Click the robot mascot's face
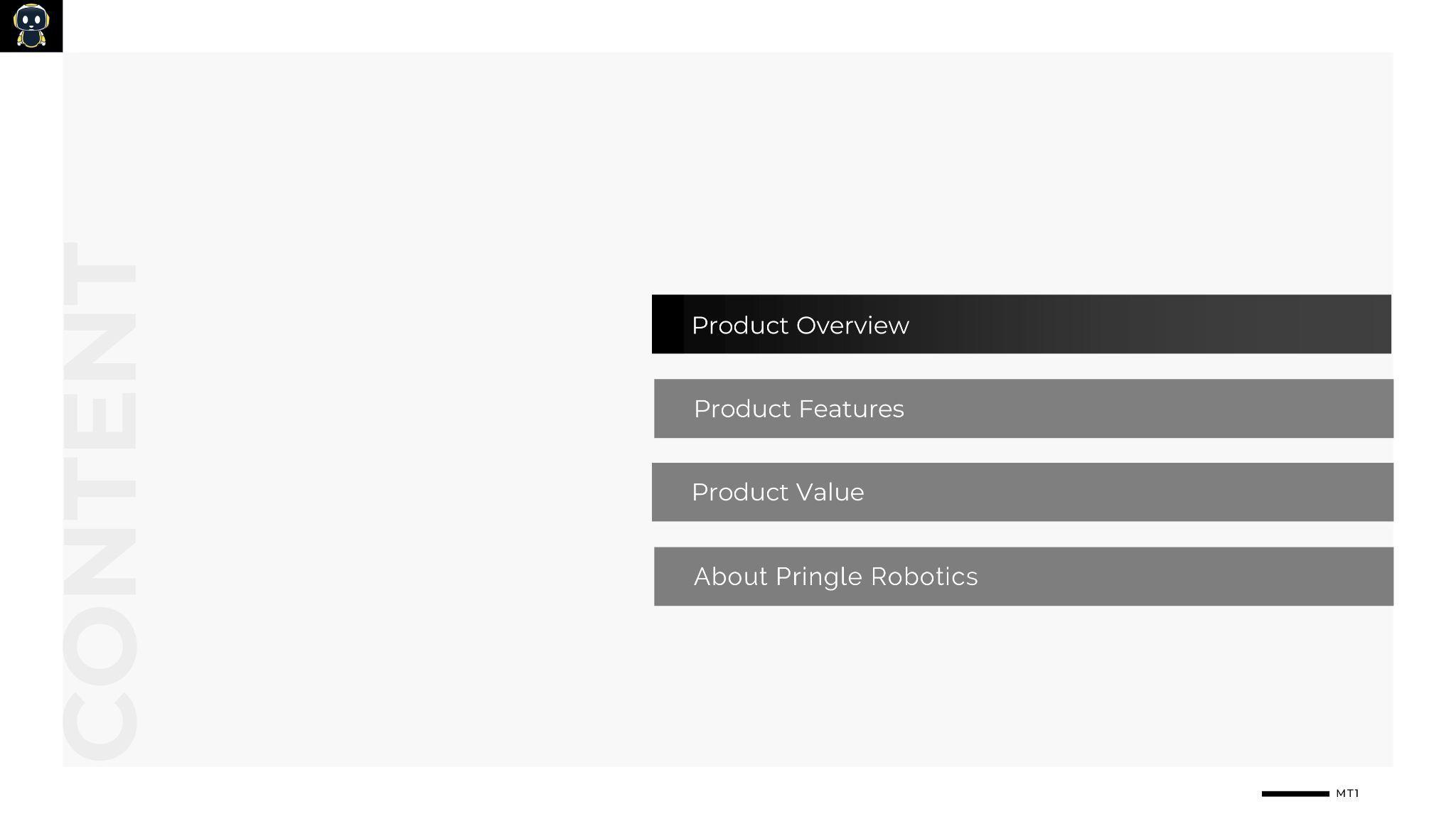The image size is (1456, 819). tap(31, 19)
